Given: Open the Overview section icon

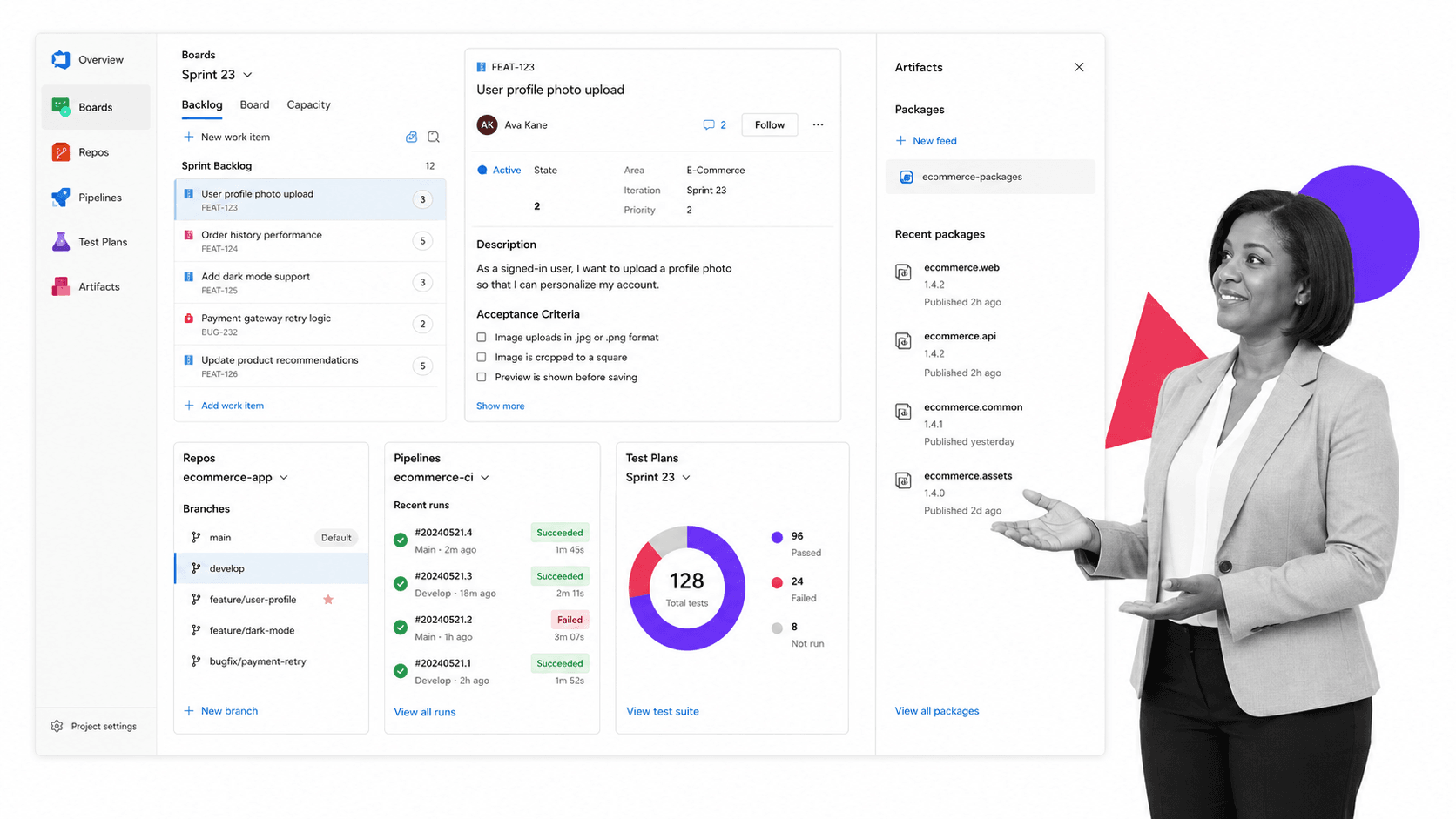Looking at the screenshot, I should 61,59.
